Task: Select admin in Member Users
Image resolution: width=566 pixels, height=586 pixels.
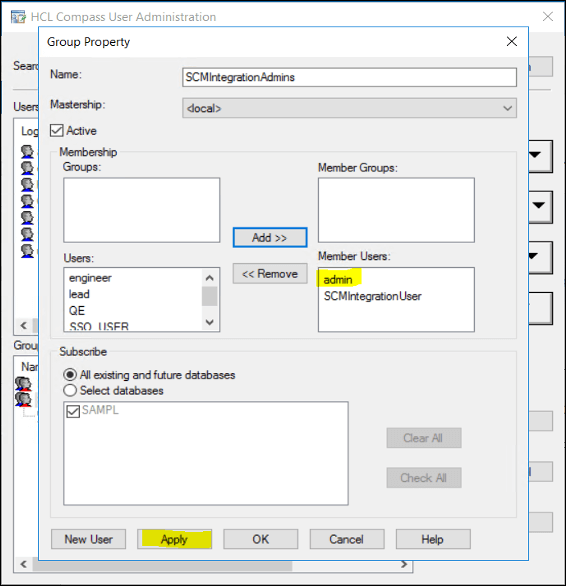Action: pyautogui.click(x=338, y=280)
